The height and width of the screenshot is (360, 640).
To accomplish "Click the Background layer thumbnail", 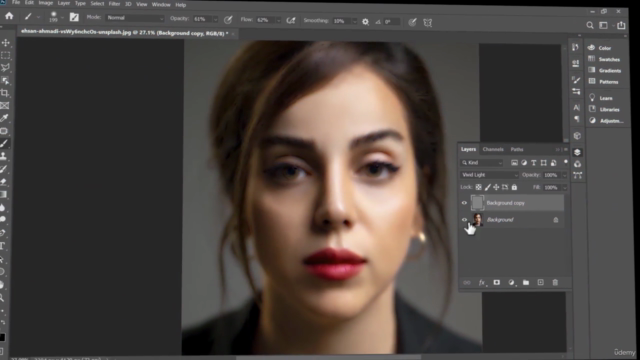I will click(x=477, y=220).
